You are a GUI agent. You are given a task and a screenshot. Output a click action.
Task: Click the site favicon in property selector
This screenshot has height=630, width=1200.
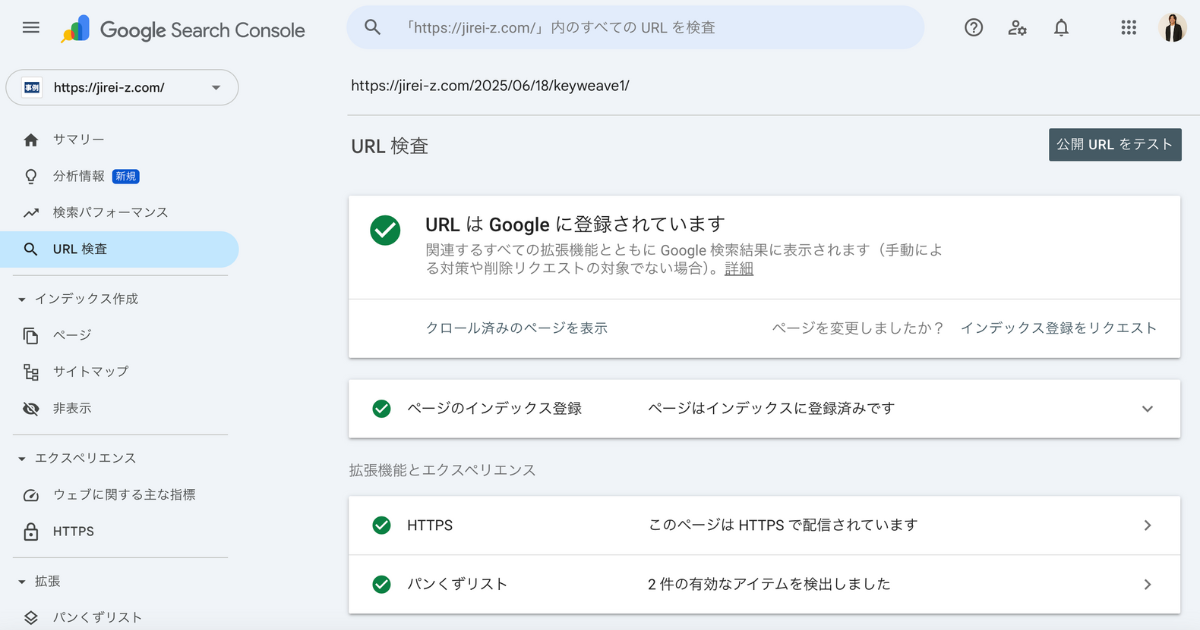32,87
